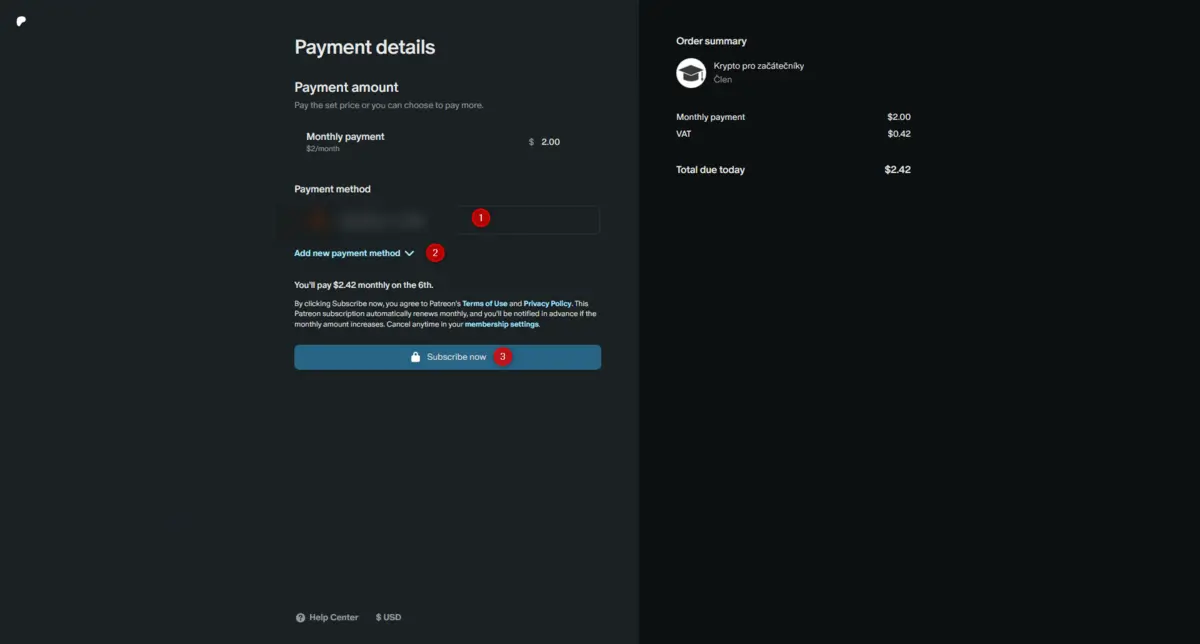Edit the monthly payment amount field

coord(550,142)
